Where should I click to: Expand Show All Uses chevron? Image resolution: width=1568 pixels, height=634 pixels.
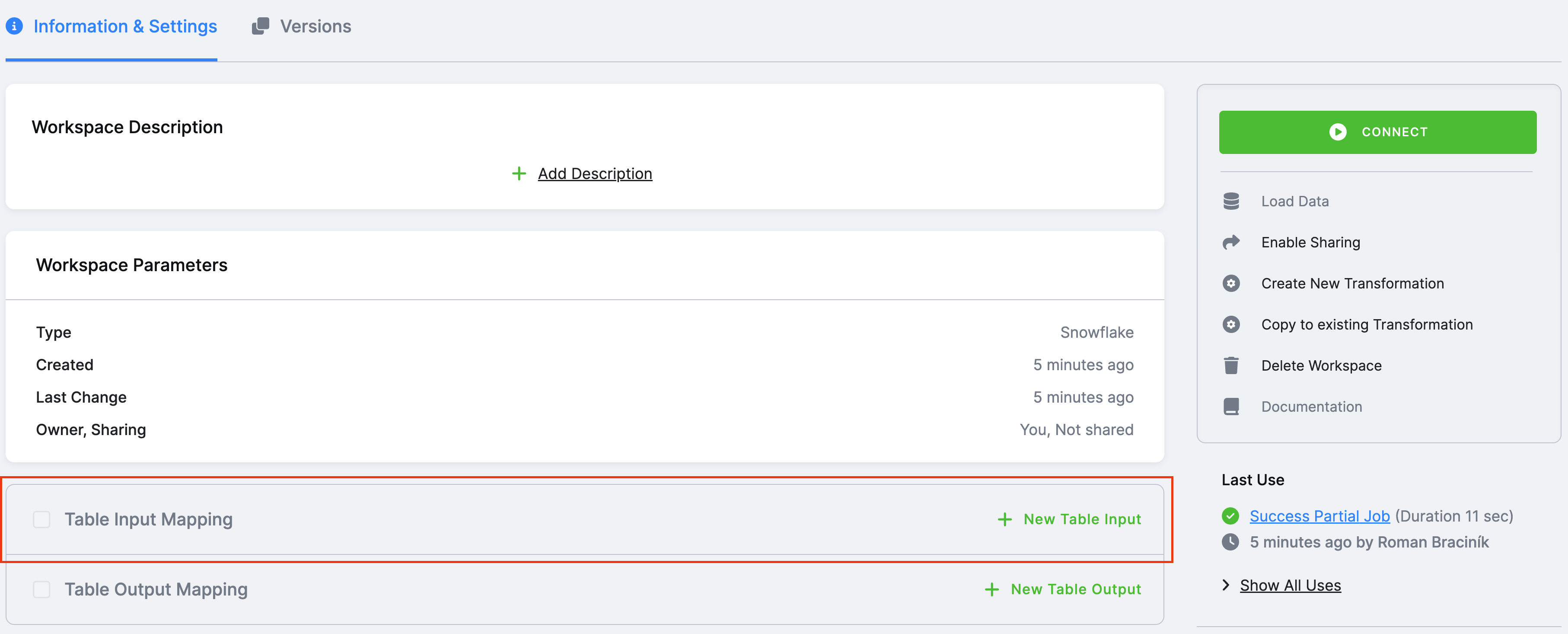[1225, 585]
